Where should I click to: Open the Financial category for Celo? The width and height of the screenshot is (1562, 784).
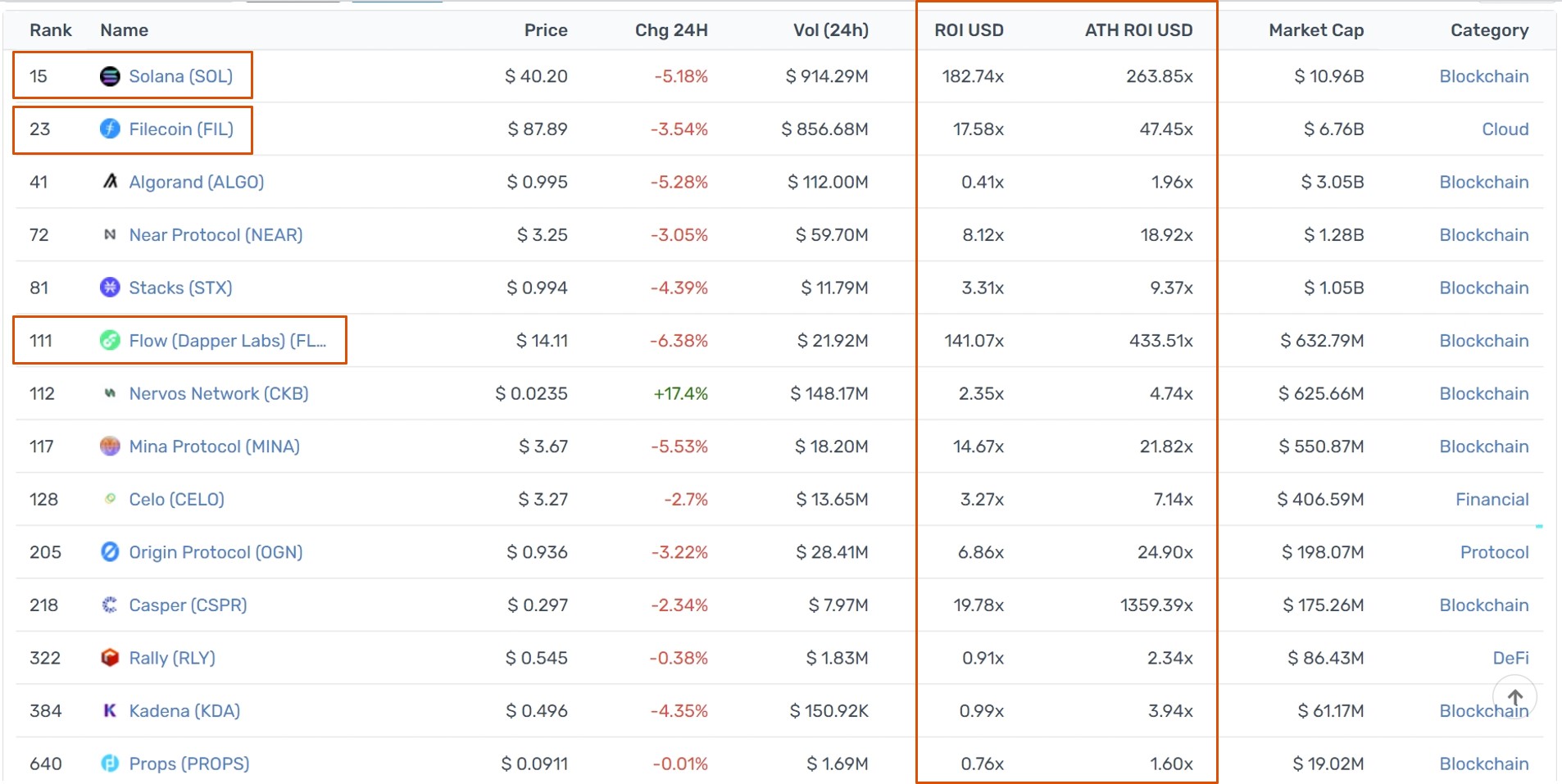[1492, 499]
